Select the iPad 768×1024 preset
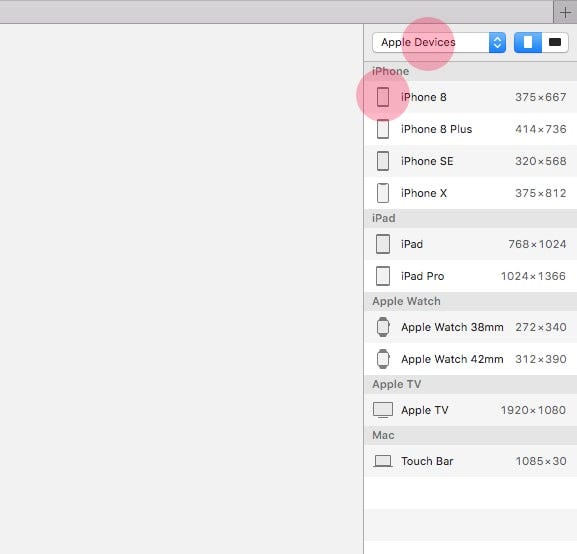Viewport: 577px width, 554px height. click(x=470, y=244)
